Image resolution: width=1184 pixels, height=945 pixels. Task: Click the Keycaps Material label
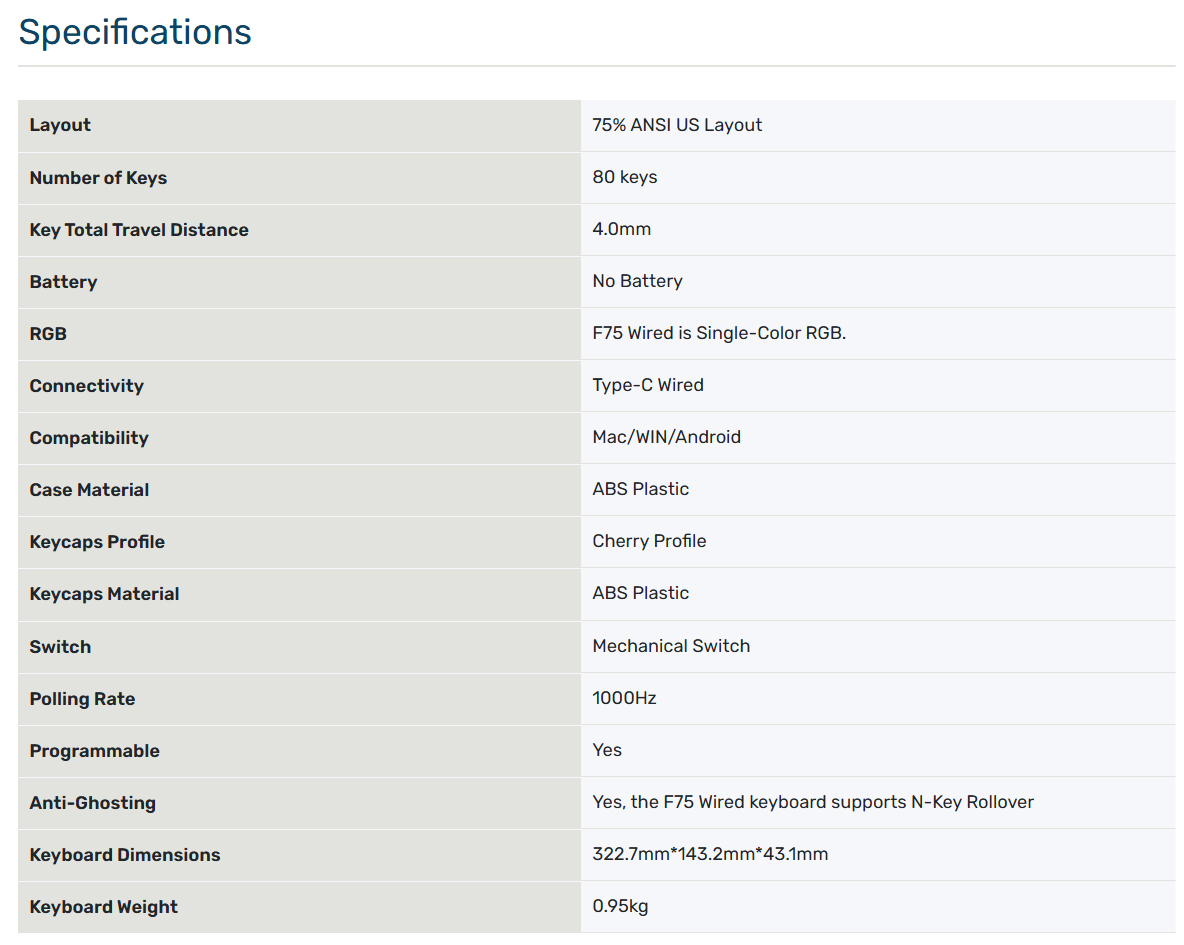coord(104,594)
